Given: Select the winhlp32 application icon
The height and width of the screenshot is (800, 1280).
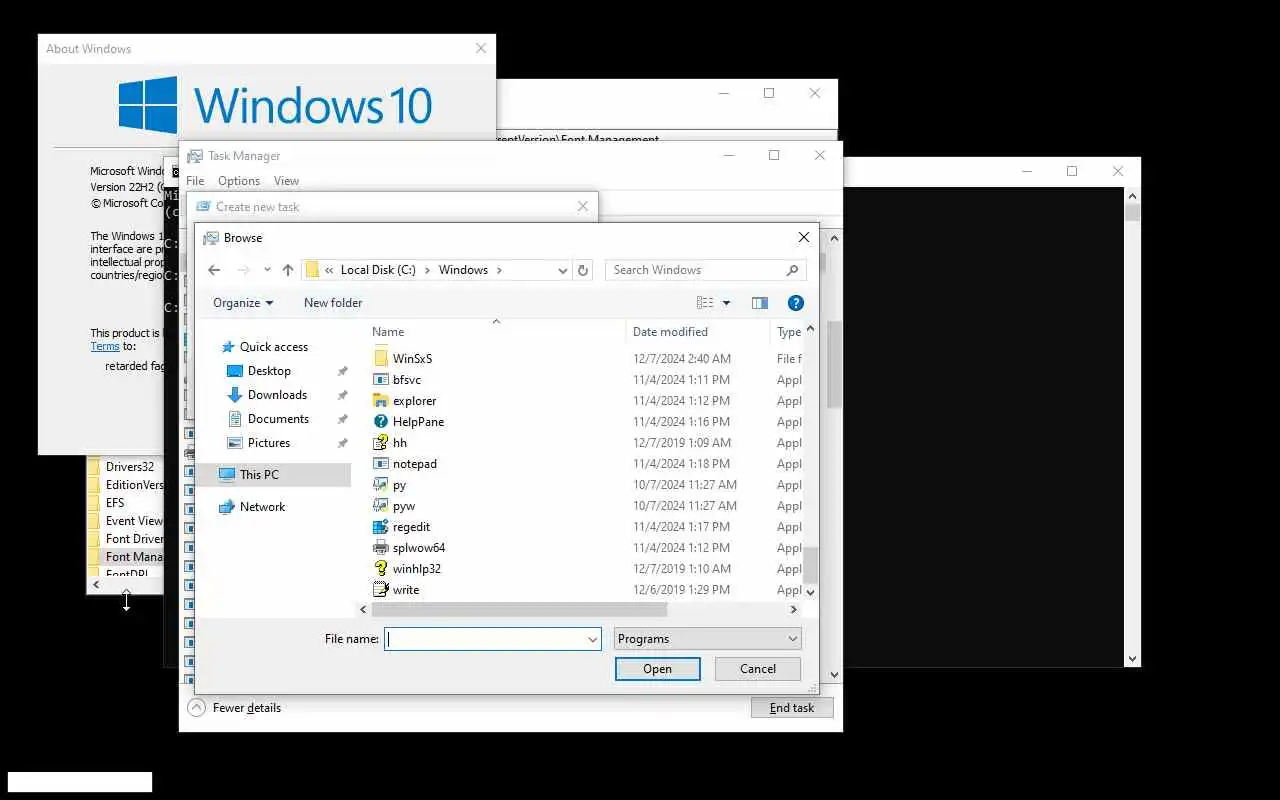Looking at the screenshot, I should pyautogui.click(x=380, y=569).
